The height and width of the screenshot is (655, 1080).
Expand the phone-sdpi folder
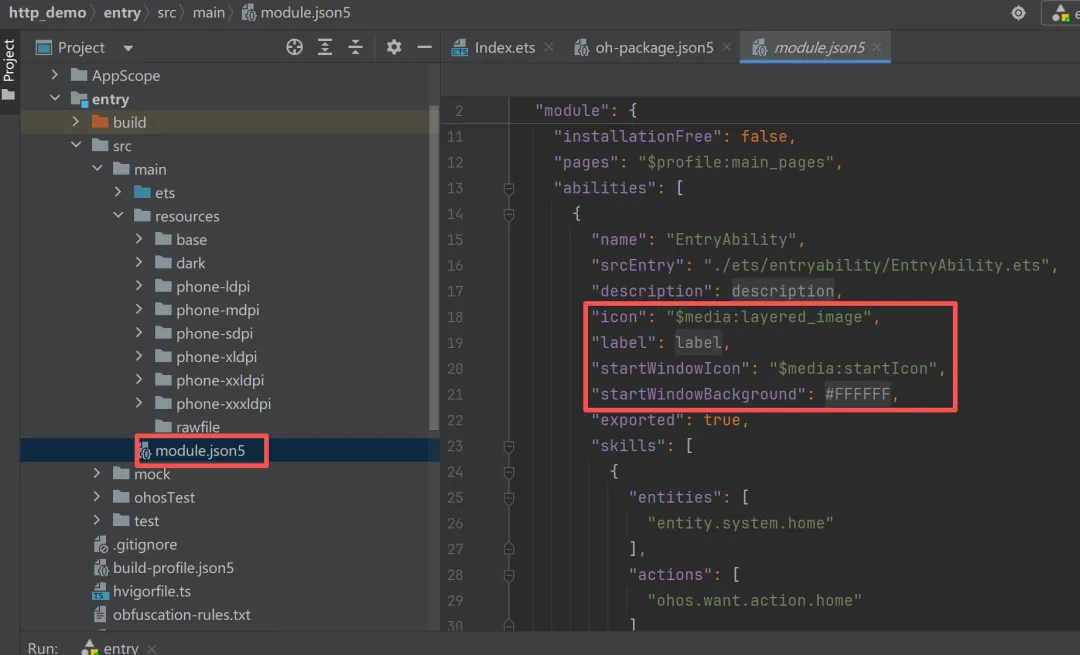pyautogui.click(x=139, y=332)
